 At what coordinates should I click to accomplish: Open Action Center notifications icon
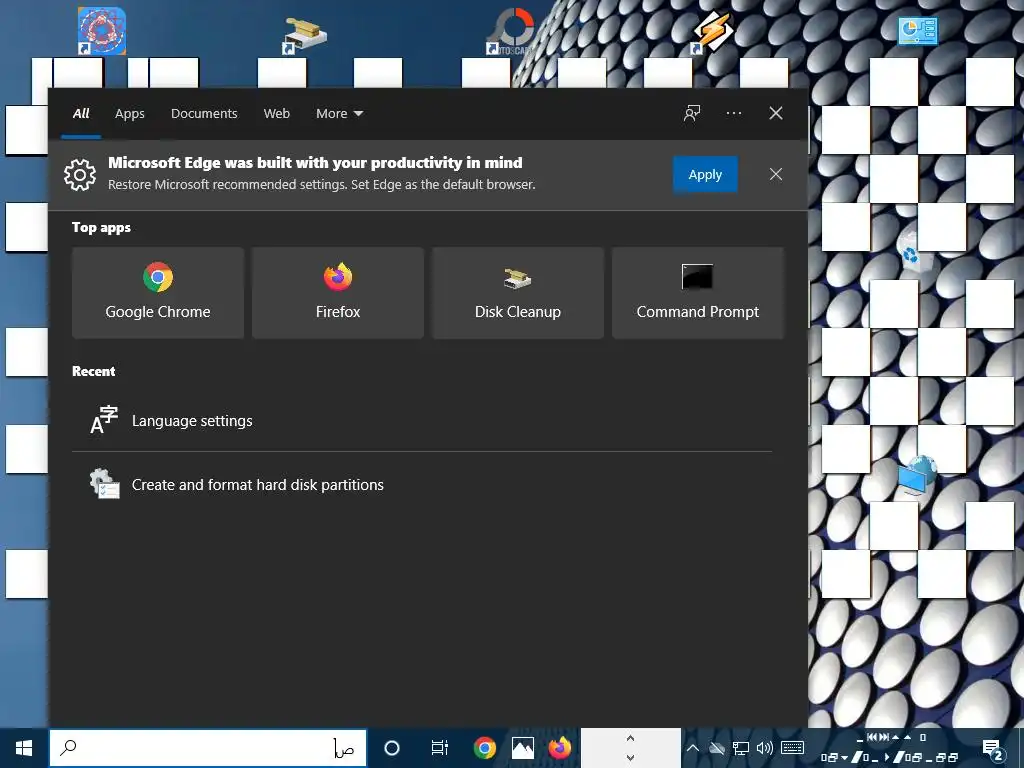click(x=993, y=749)
